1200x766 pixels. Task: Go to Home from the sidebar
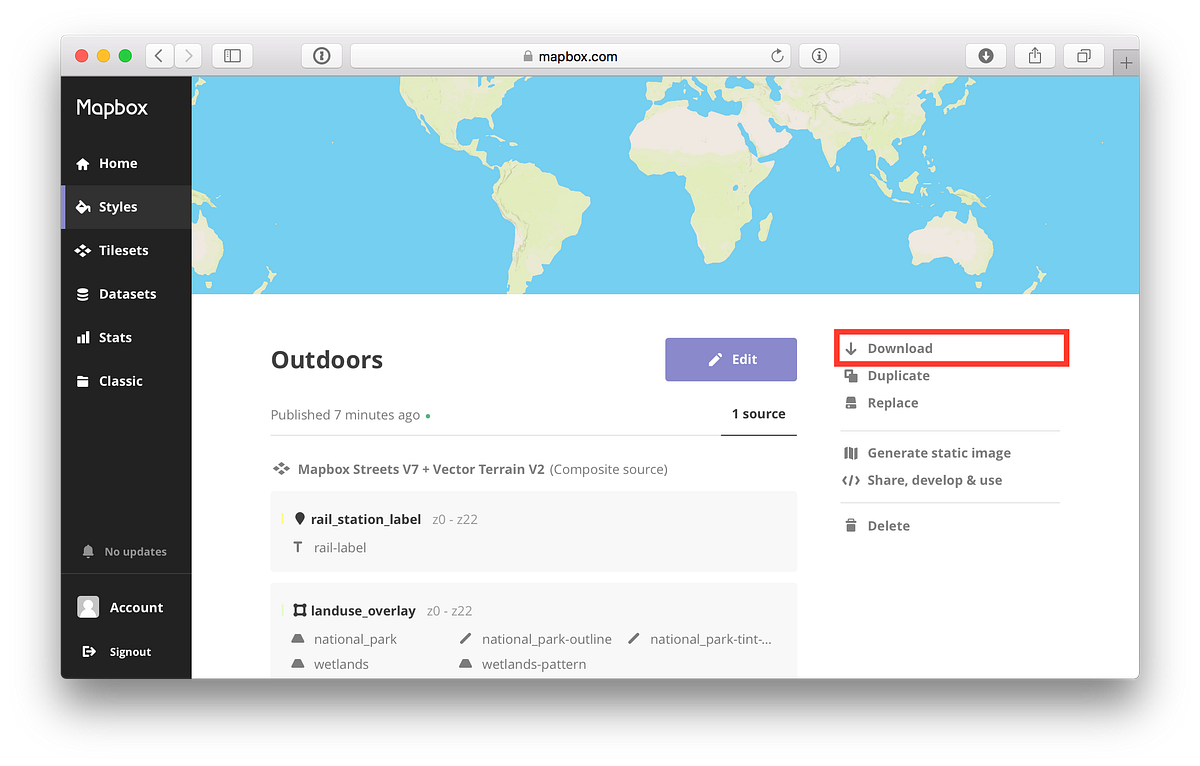[x=84, y=163]
